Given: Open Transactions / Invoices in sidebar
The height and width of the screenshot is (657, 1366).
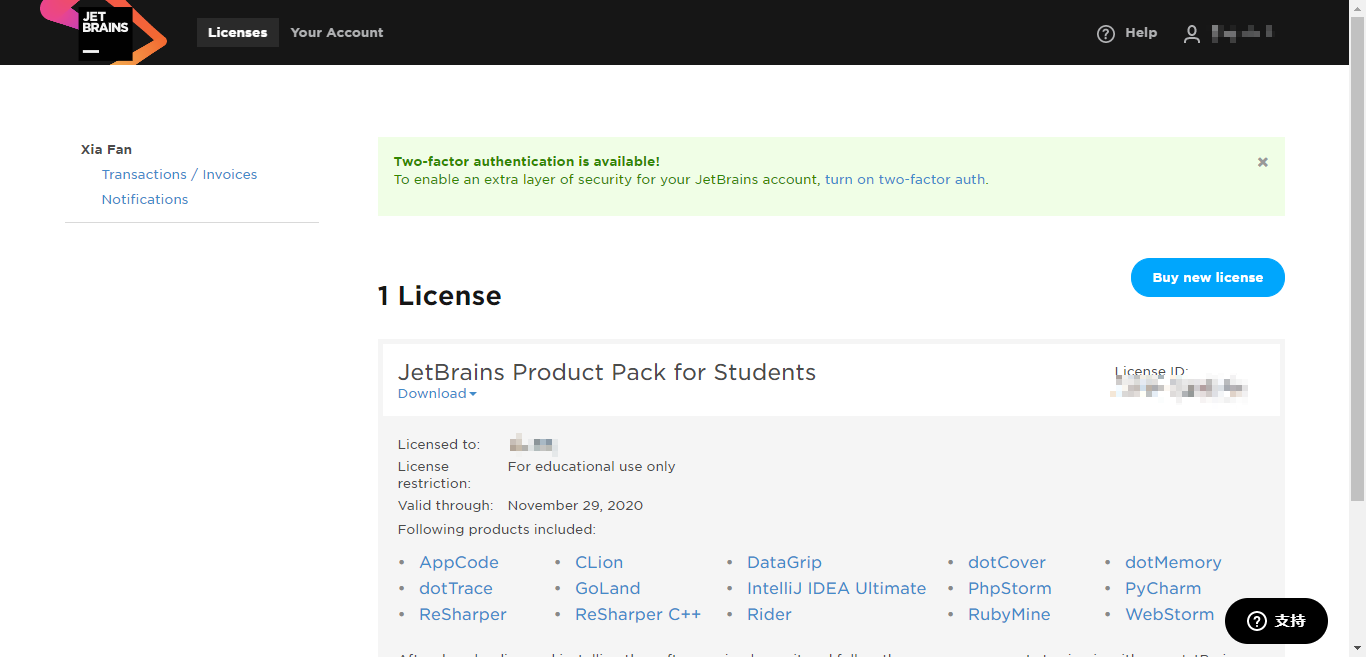Looking at the screenshot, I should click(x=179, y=175).
